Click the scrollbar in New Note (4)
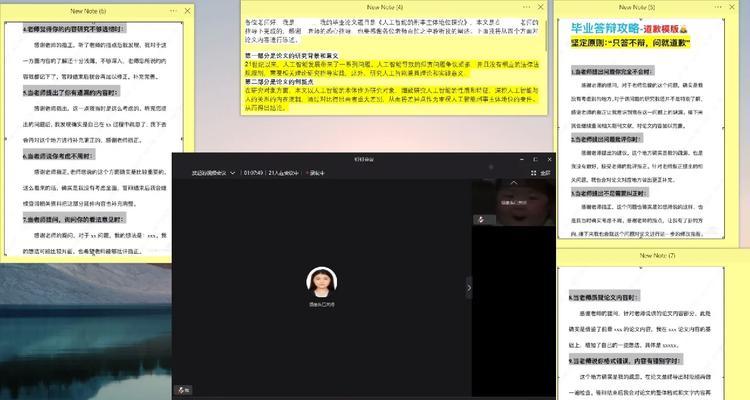The height and width of the screenshot is (400, 750). pyautogui.click(x=546, y=35)
